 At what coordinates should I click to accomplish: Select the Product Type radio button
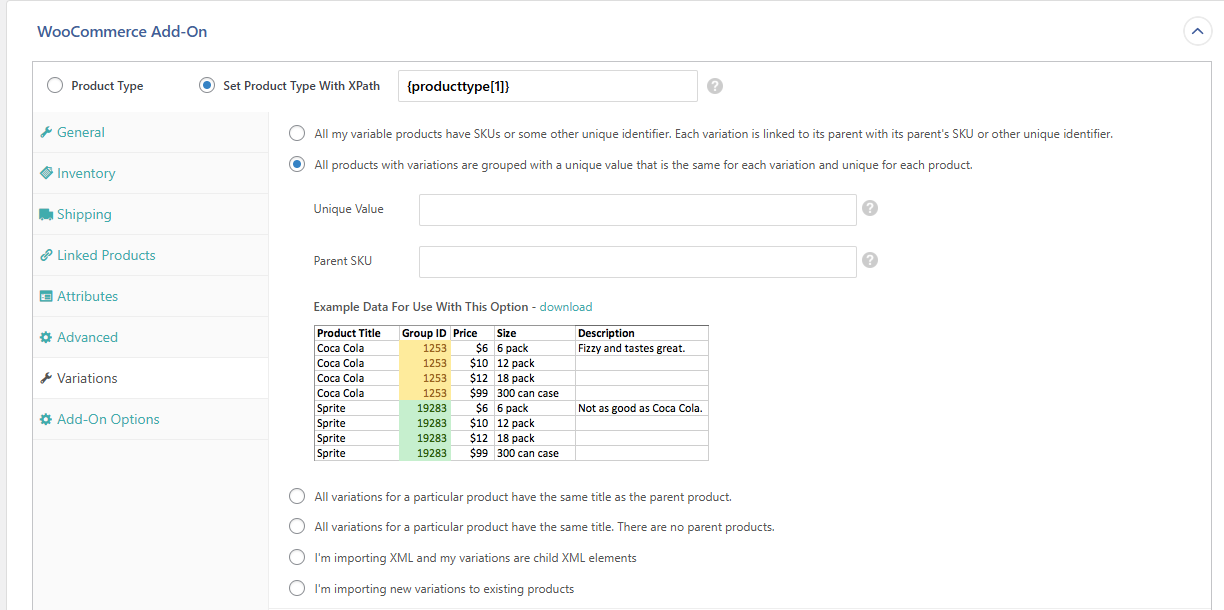click(x=55, y=86)
